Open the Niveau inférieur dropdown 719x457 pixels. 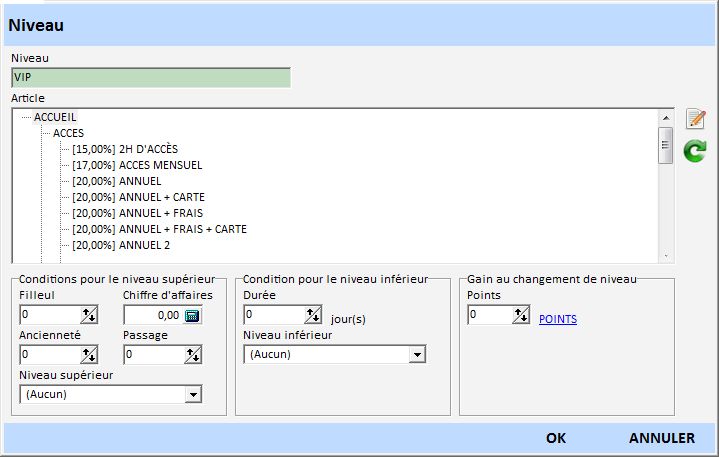(x=417, y=355)
